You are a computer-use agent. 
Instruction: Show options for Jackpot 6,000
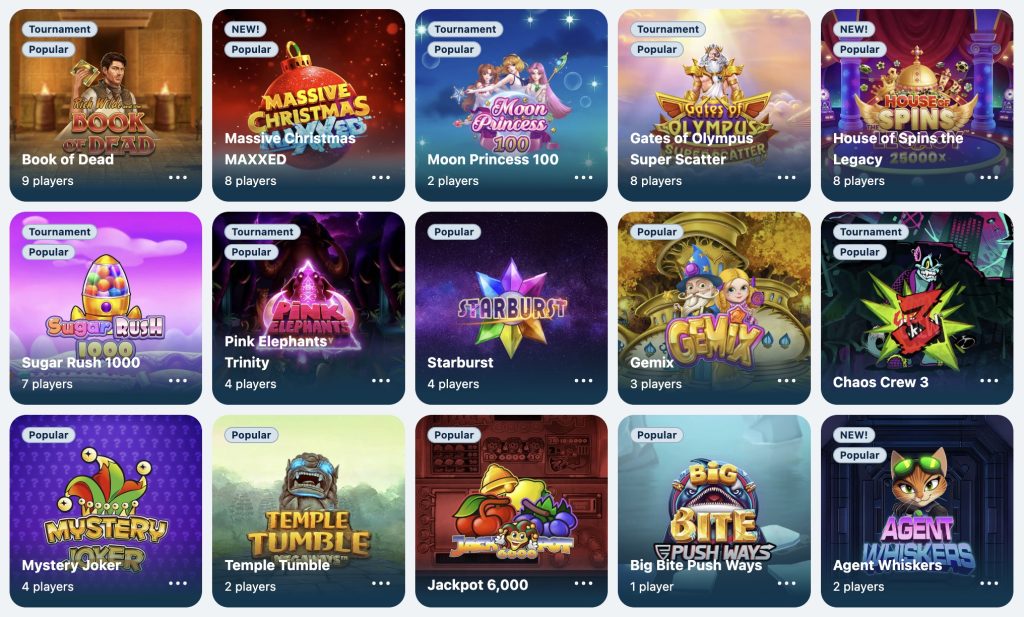tap(583, 583)
